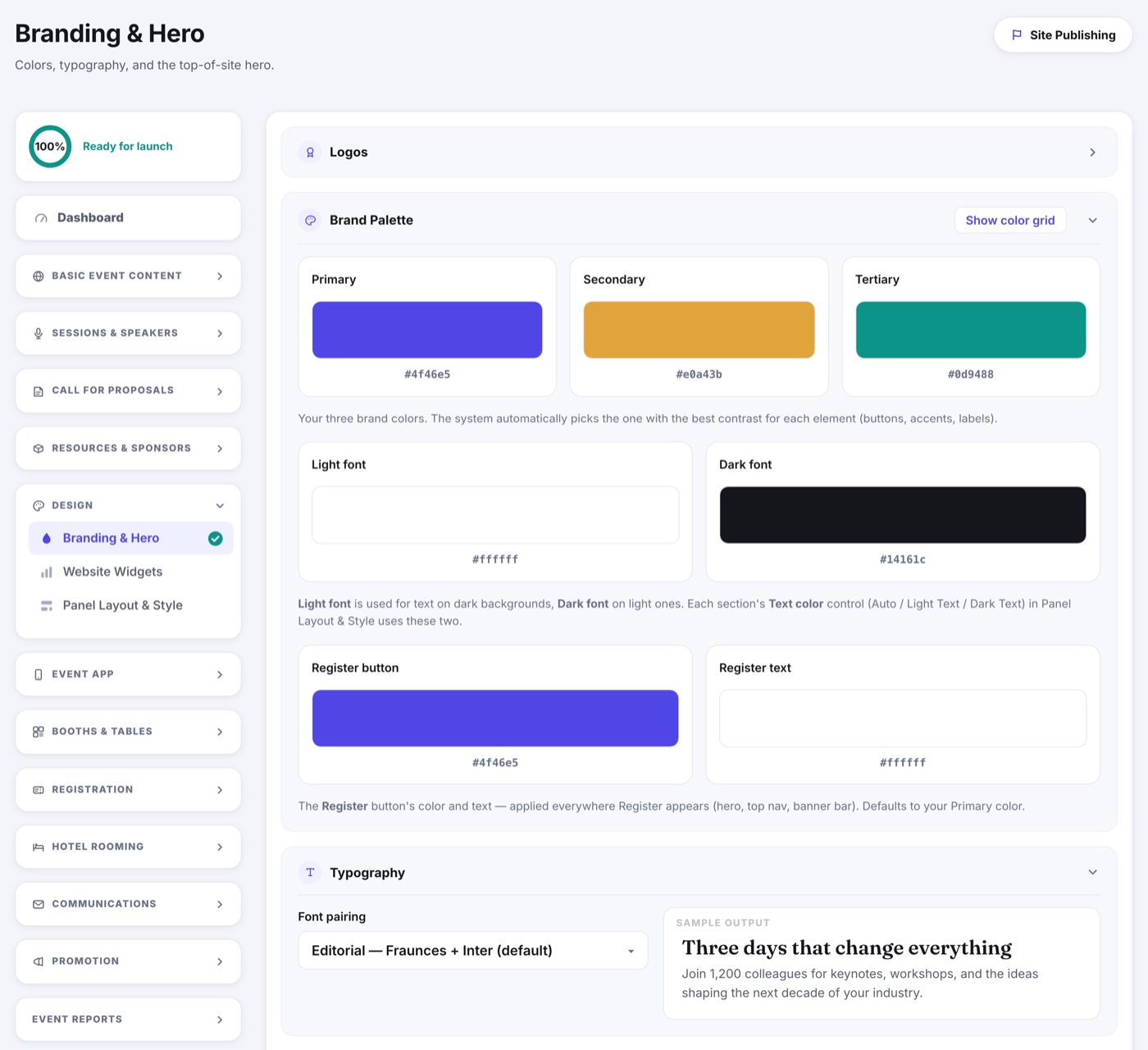Image resolution: width=1148 pixels, height=1050 pixels.
Task: Click the Light font white swatch
Action: coord(495,515)
